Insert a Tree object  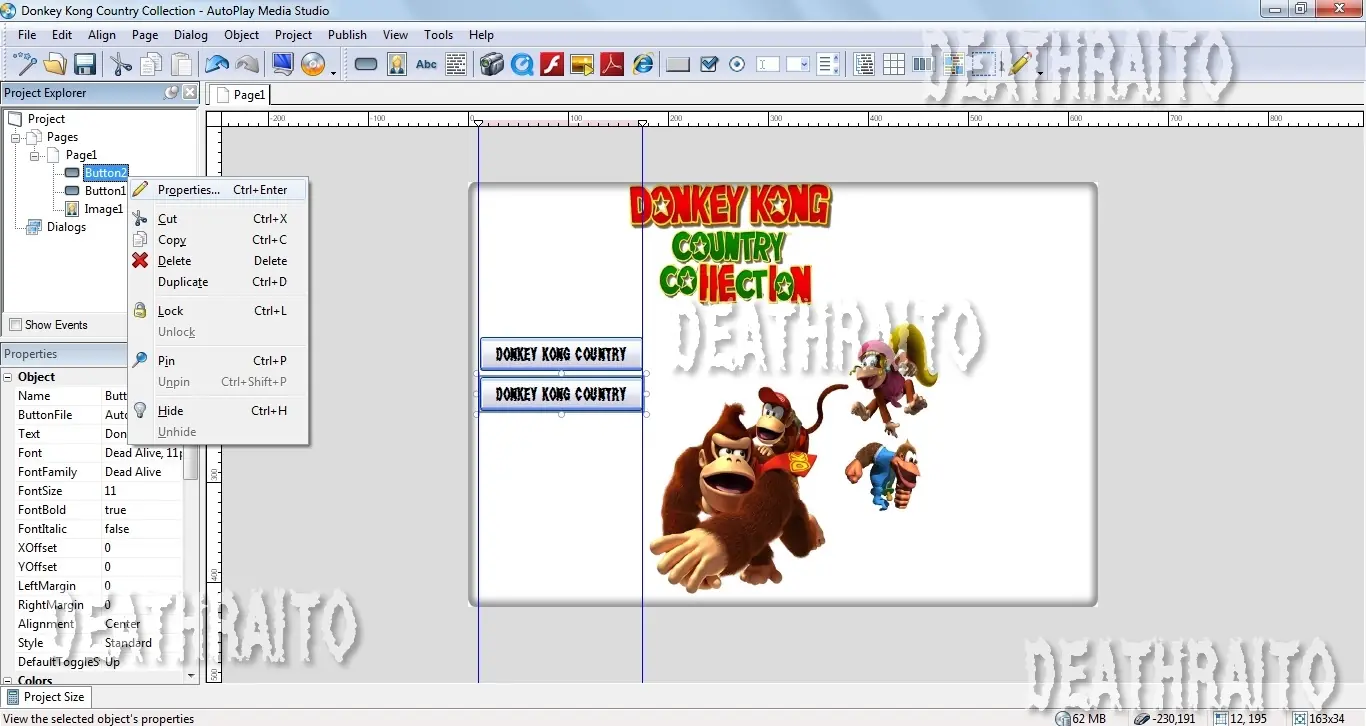864,65
